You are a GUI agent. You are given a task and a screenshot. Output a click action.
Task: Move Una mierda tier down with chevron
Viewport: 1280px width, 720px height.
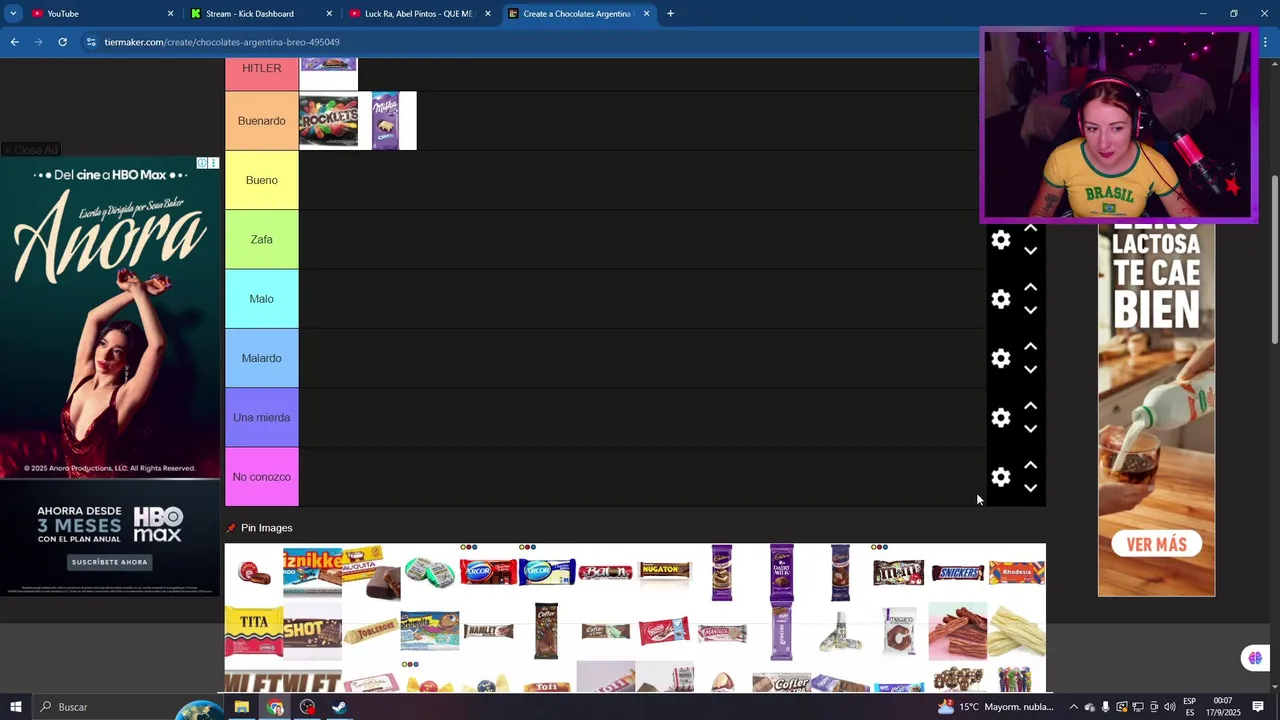pos(1030,429)
